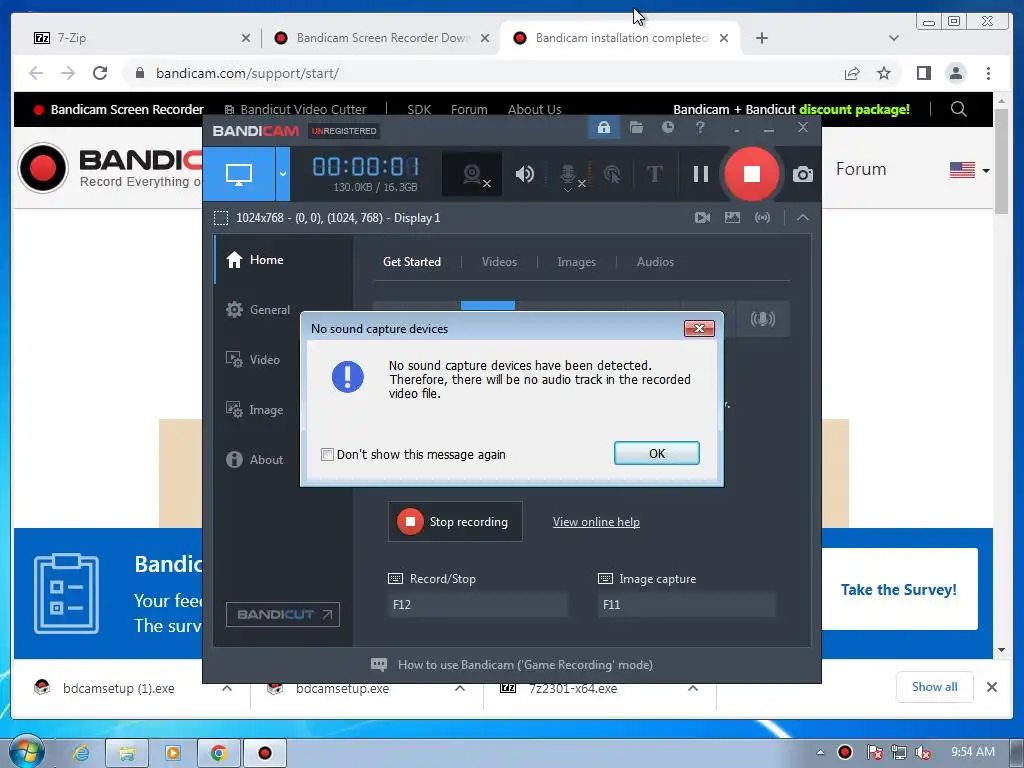
Task: Toggle text overlay T icon
Action: [654, 174]
